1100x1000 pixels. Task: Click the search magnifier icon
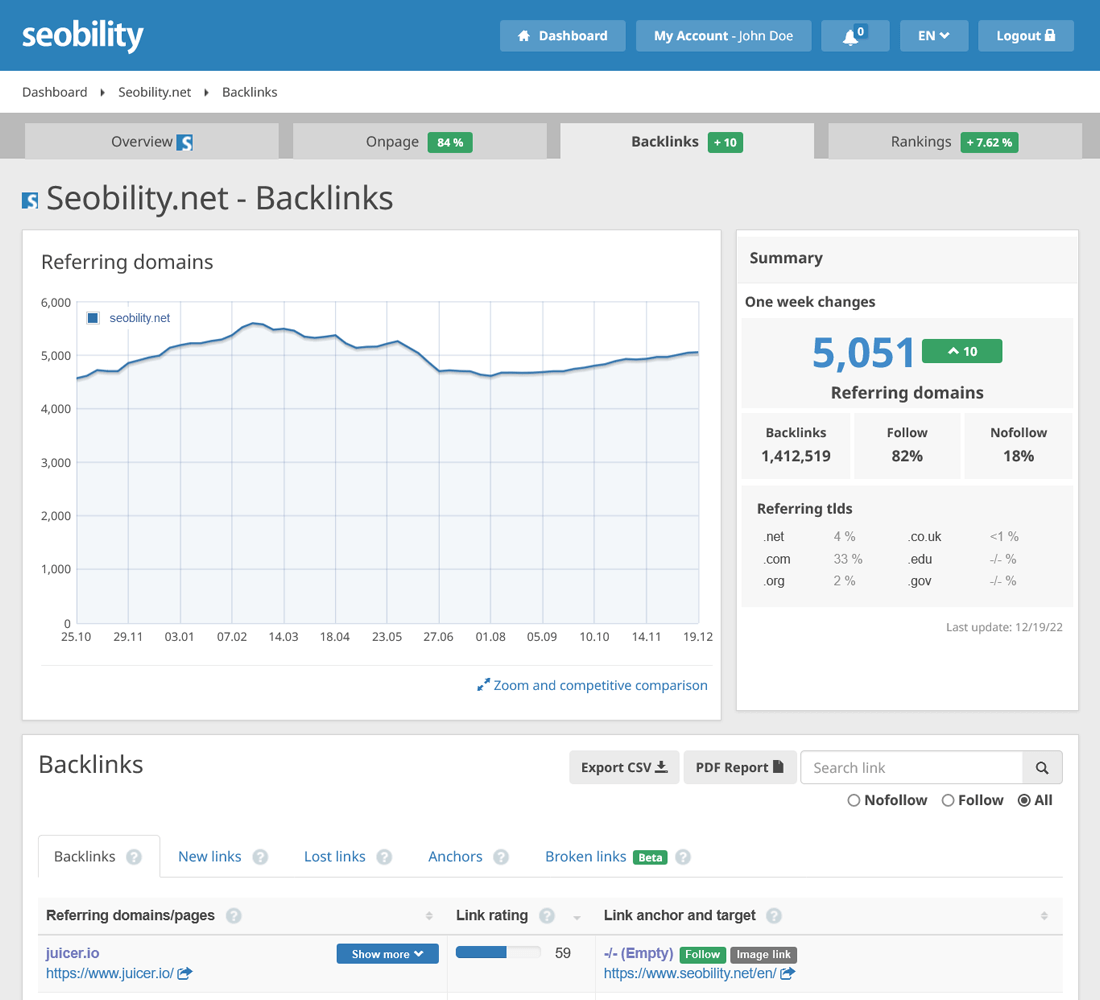click(1042, 767)
